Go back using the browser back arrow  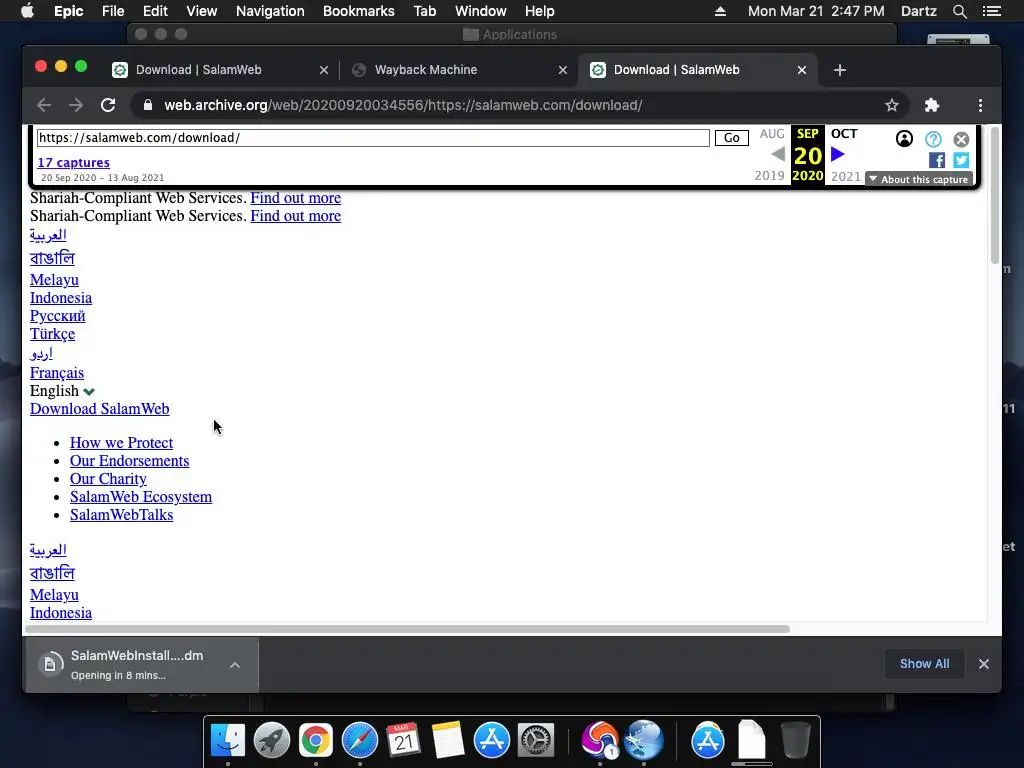(x=44, y=105)
